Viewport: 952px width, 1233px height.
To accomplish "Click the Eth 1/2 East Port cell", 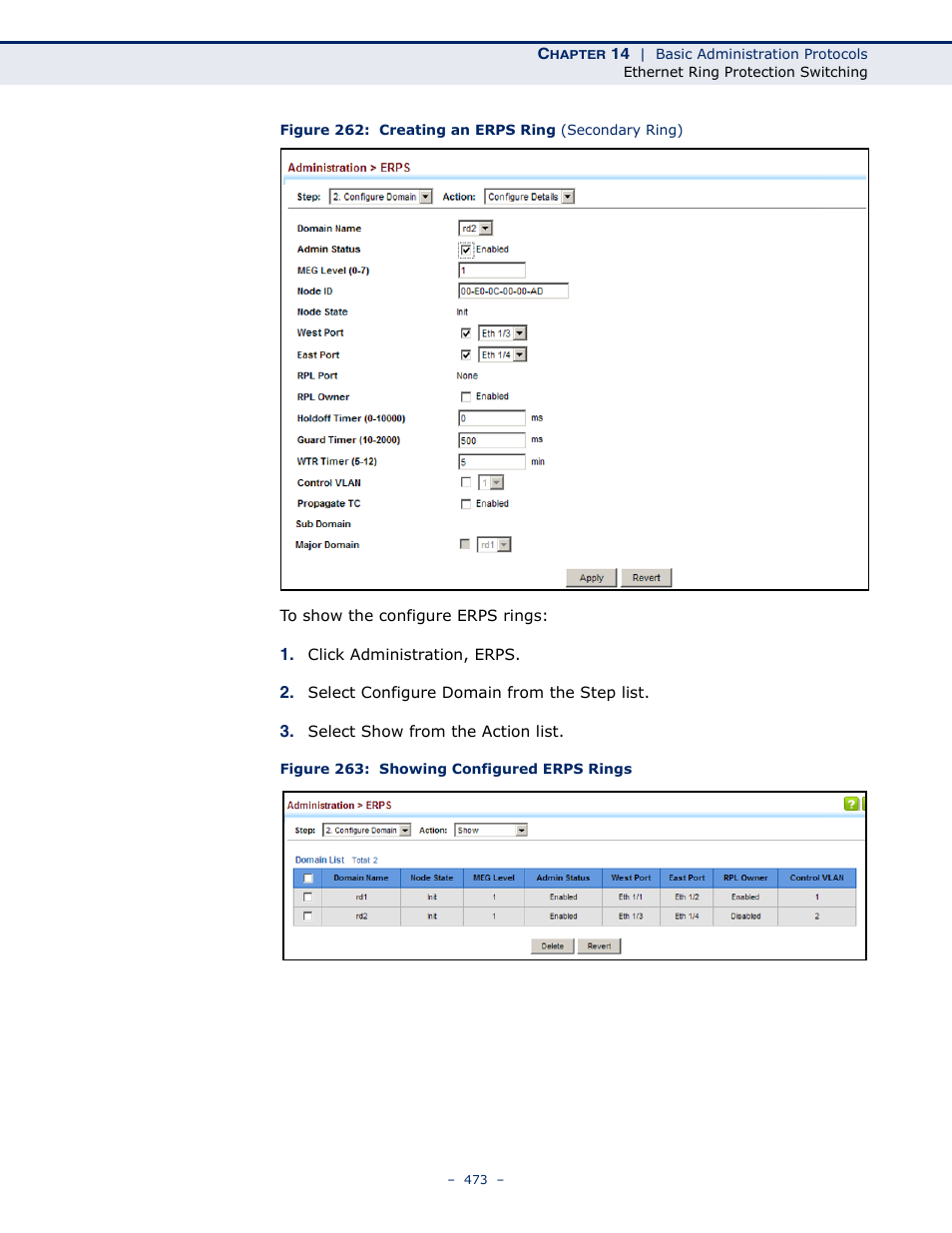I will click(x=687, y=898).
